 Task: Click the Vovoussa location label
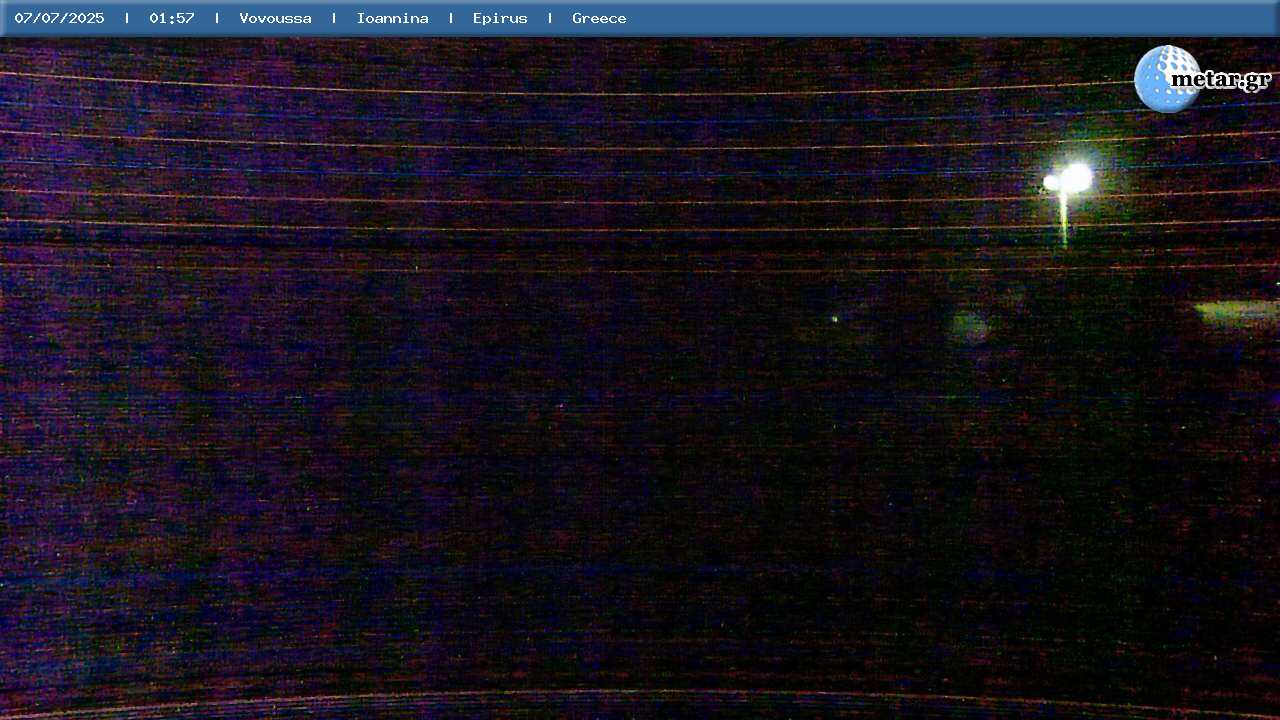(275, 18)
